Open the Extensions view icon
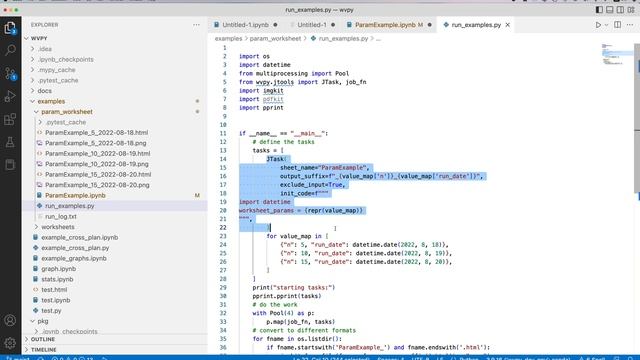 pyautogui.click(x=10, y=119)
